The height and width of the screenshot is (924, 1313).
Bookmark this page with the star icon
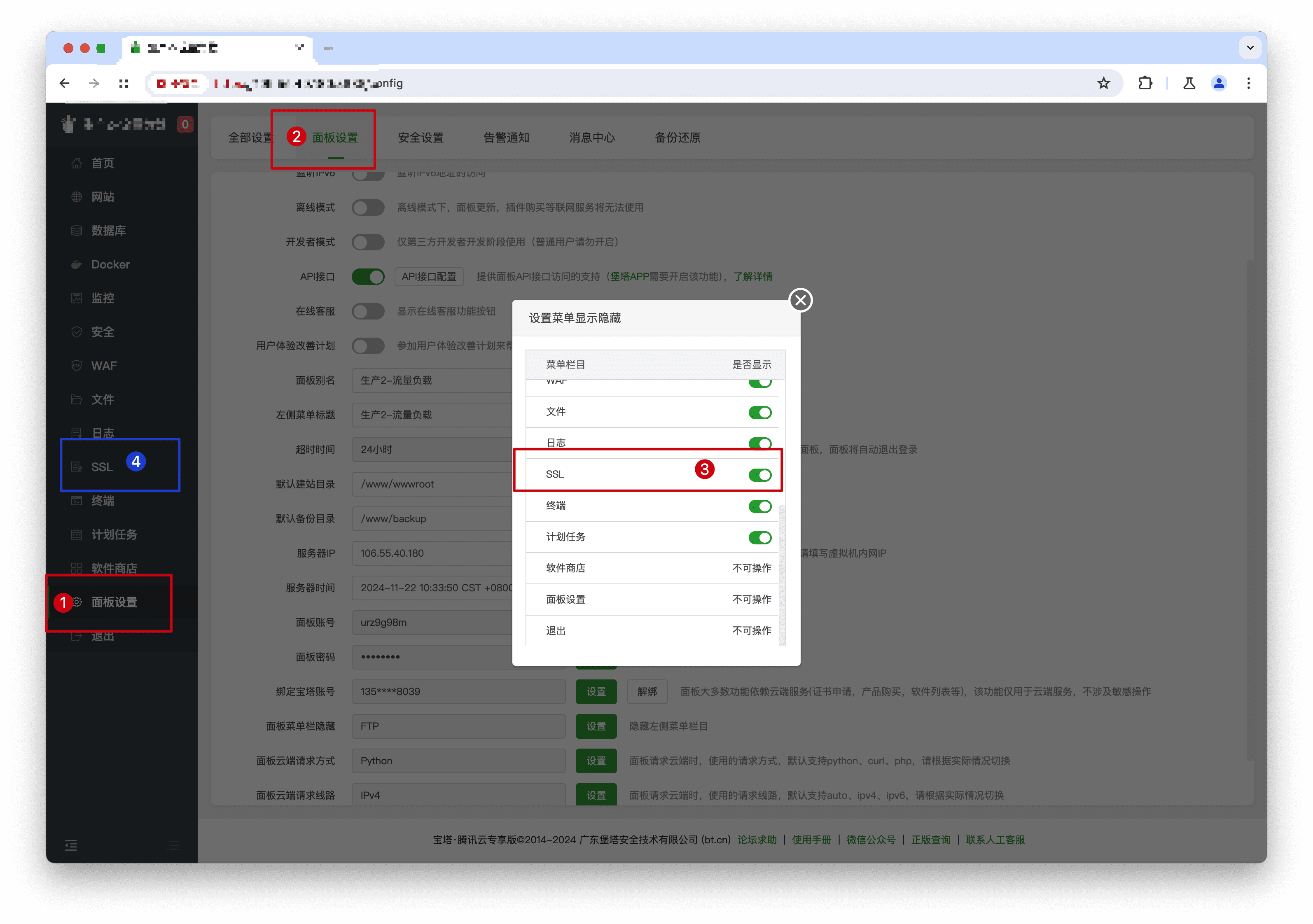pos(1104,84)
